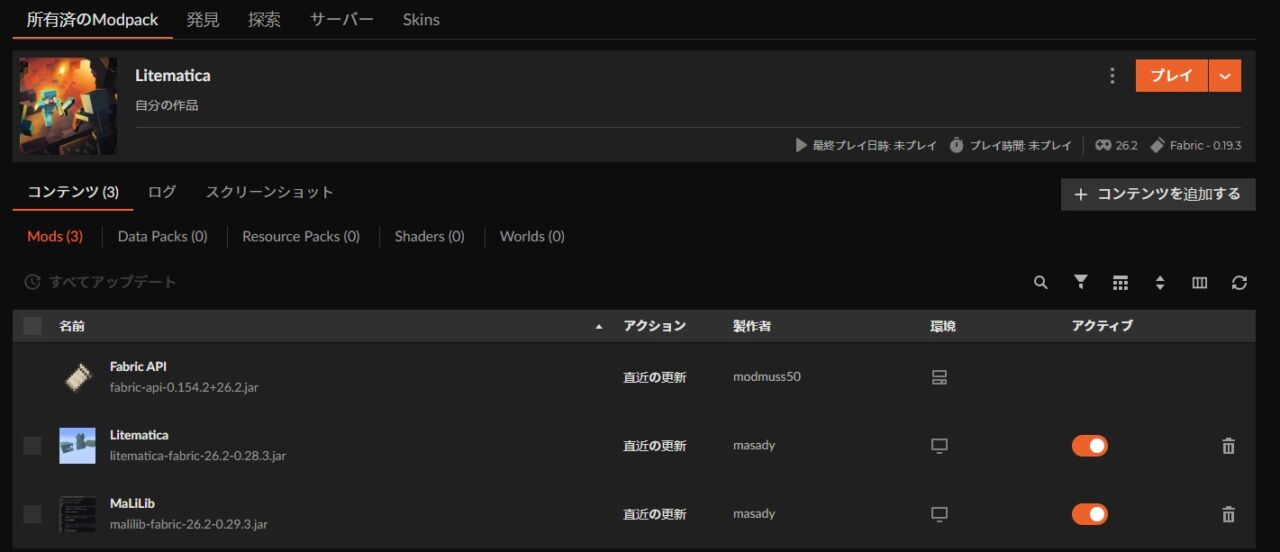Click the play time stopwatch icon

pos(956,145)
